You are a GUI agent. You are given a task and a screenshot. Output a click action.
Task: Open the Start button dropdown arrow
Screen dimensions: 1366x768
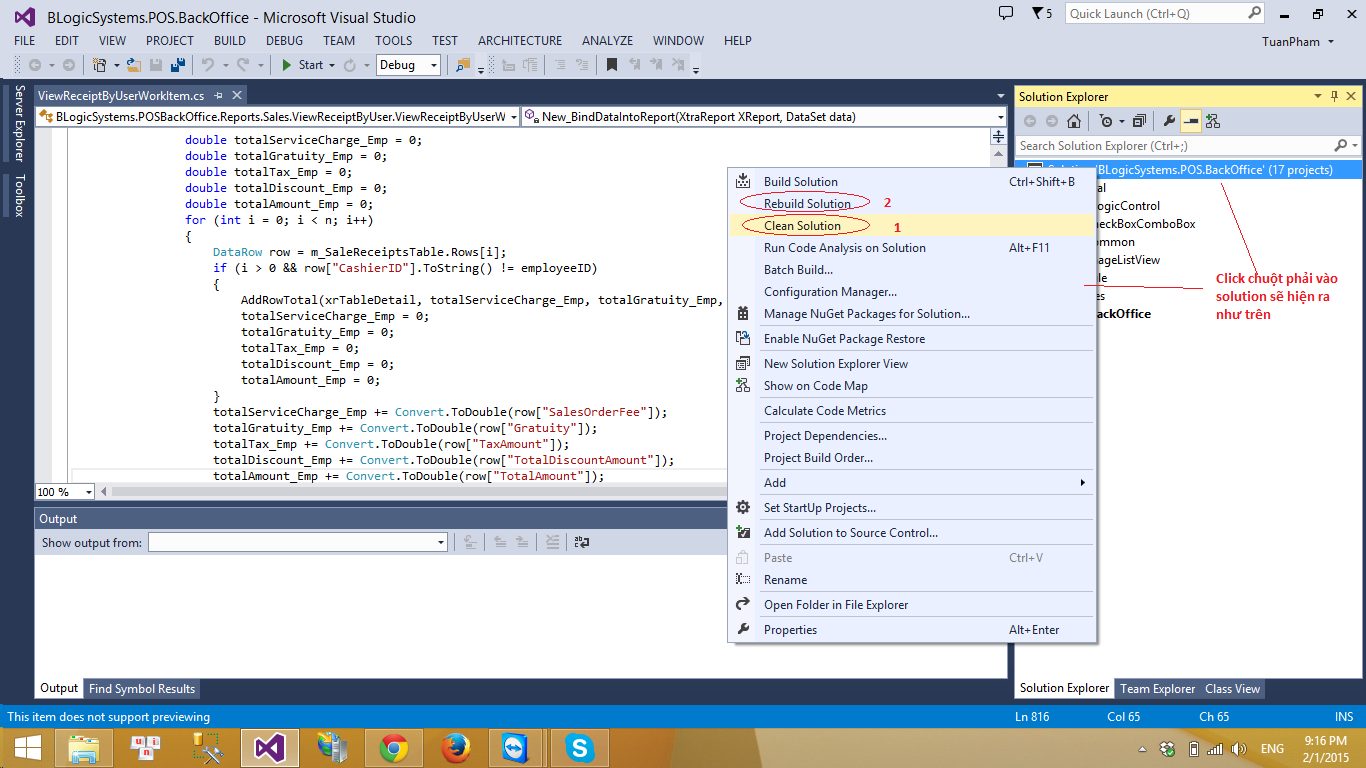pyautogui.click(x=332, y=65)
